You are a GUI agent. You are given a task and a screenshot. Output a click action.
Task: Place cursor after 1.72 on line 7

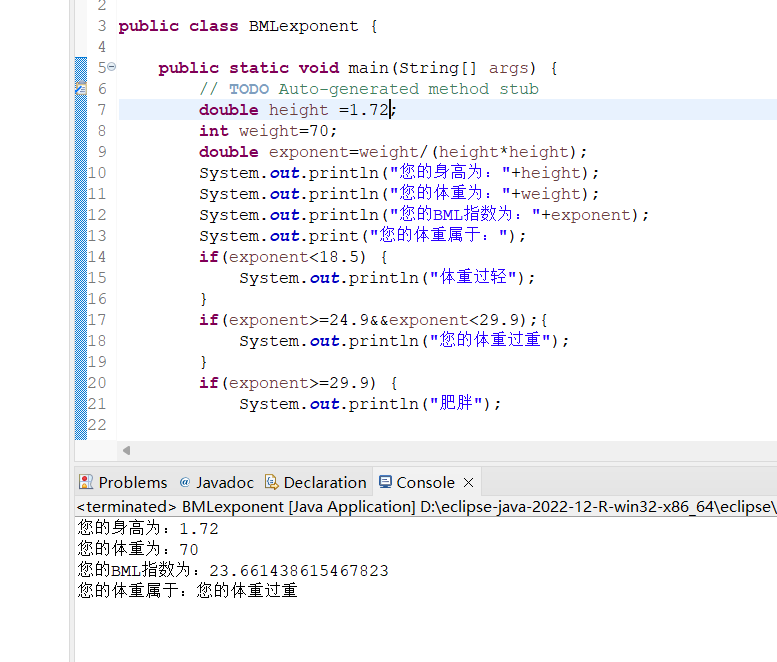pos(390,110)
